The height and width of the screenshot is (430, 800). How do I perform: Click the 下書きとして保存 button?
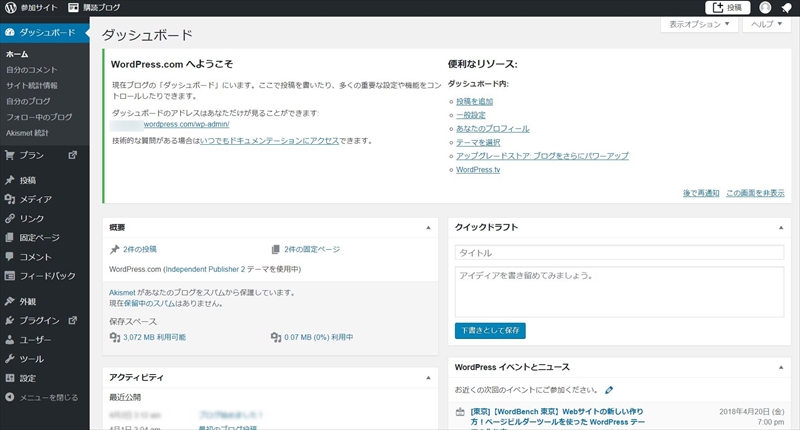[x=490, y=331]
